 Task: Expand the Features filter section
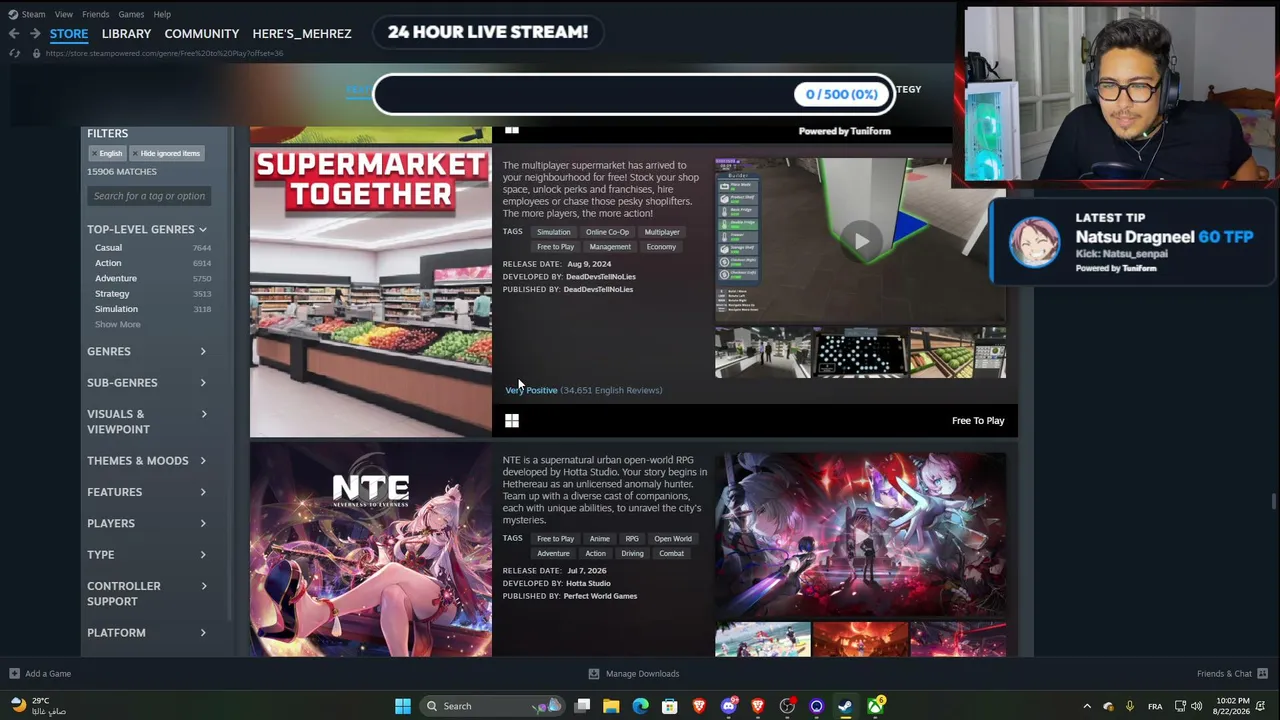[147, 492]
